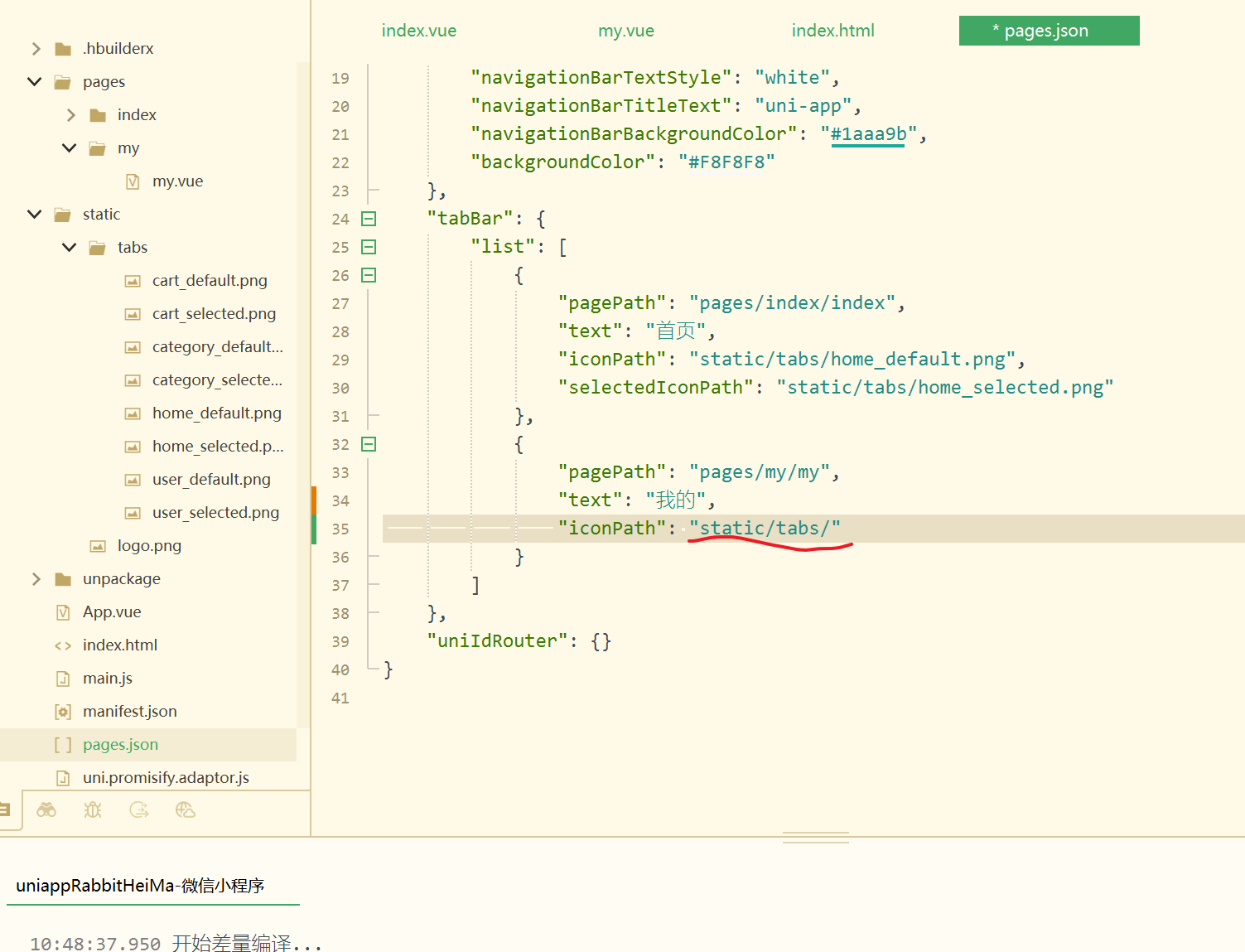Open main.js from the file tree
Screen dimensions: 1245x952
(108, 679)
